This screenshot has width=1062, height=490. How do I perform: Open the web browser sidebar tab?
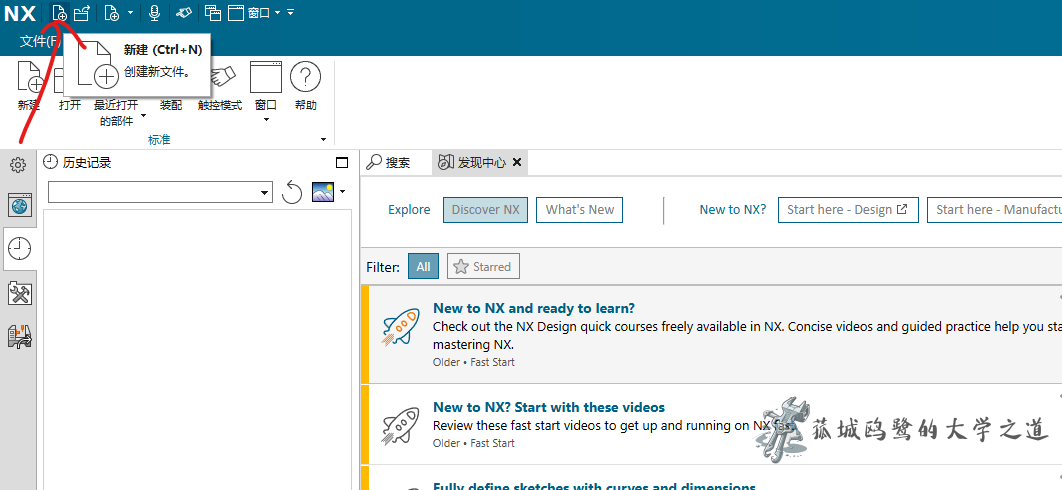(x=20, y=205)
